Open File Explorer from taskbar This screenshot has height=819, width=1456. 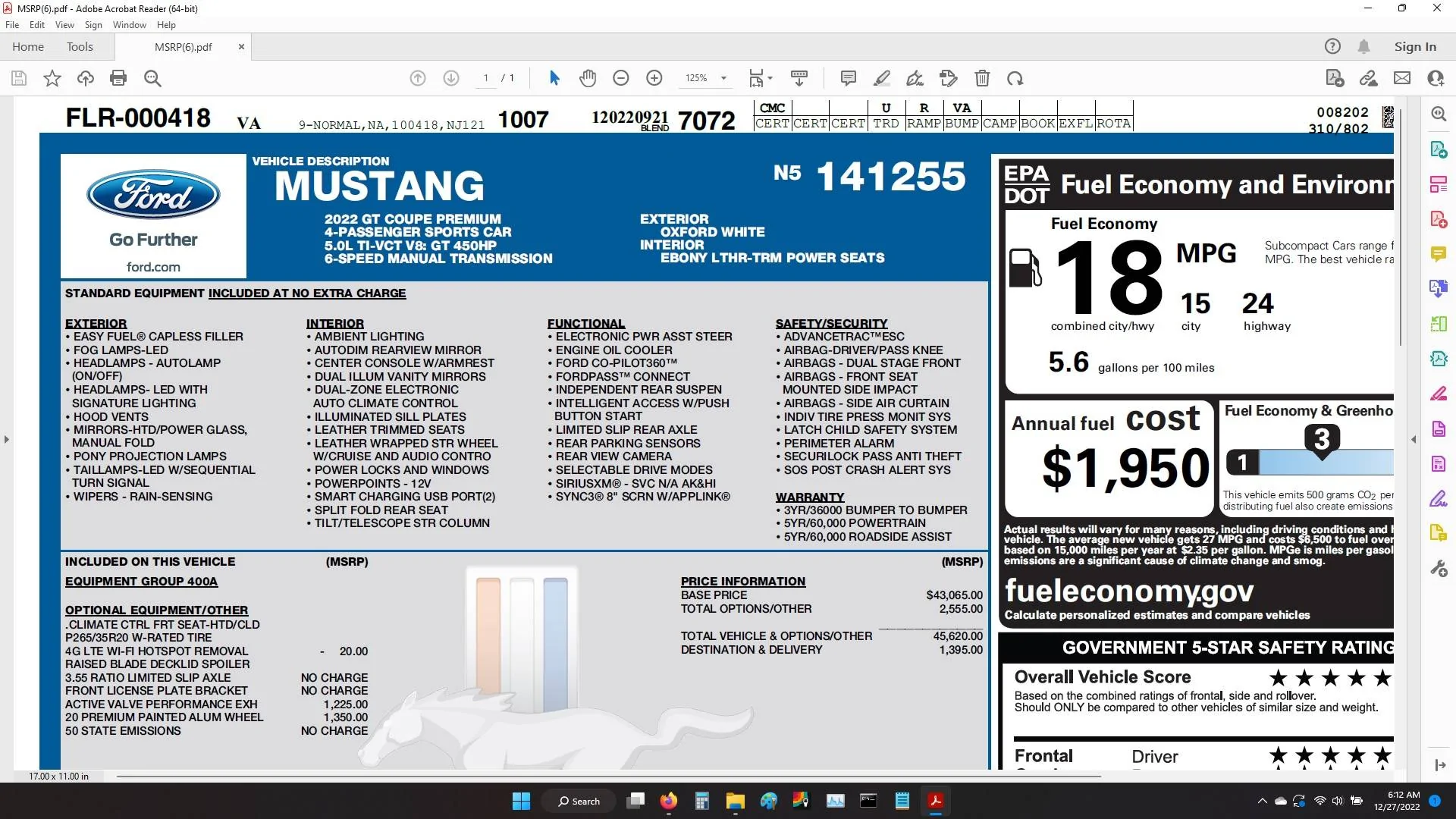[x=735, y=801]
